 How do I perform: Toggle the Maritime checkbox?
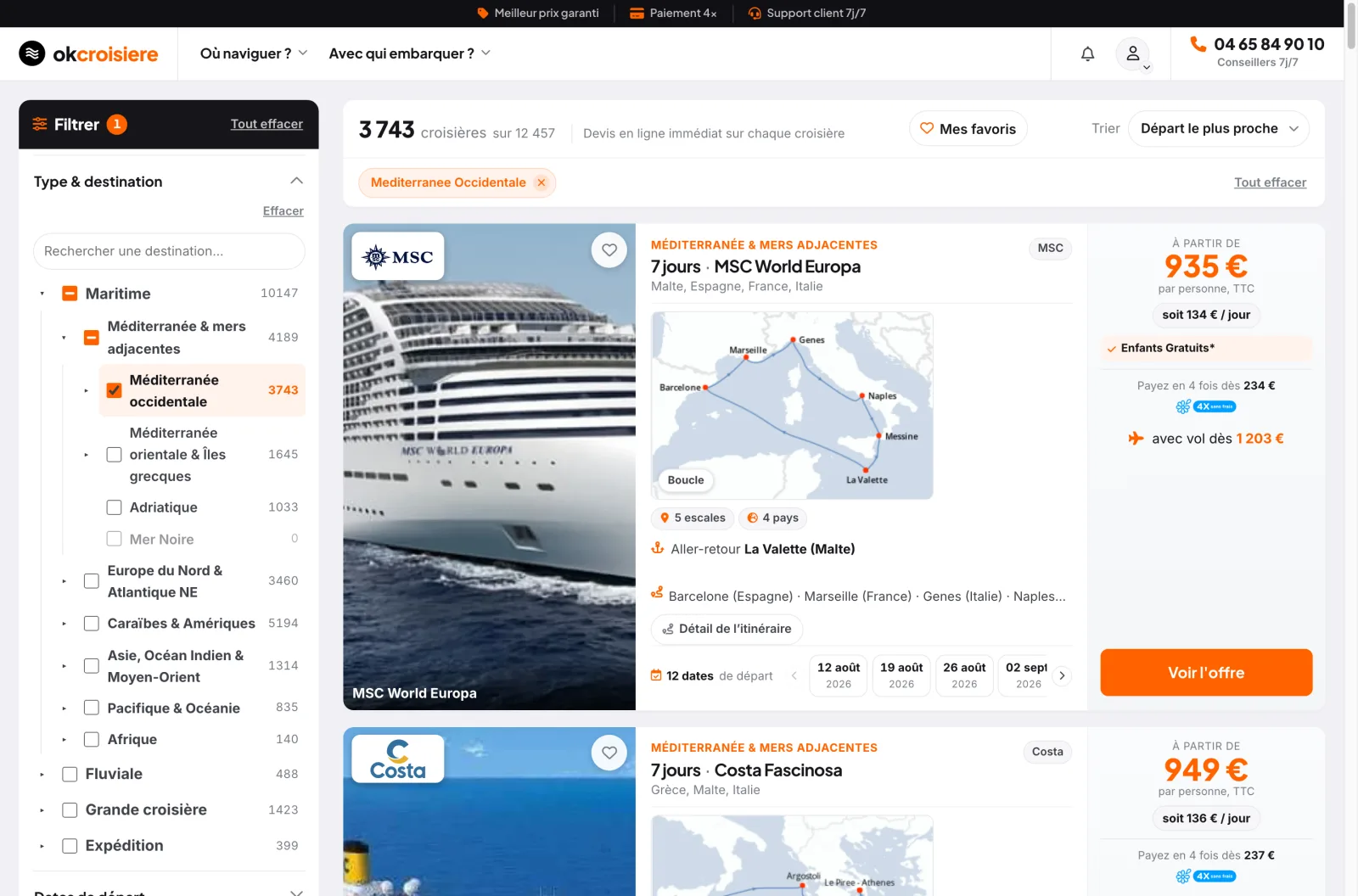click(70, 294)
